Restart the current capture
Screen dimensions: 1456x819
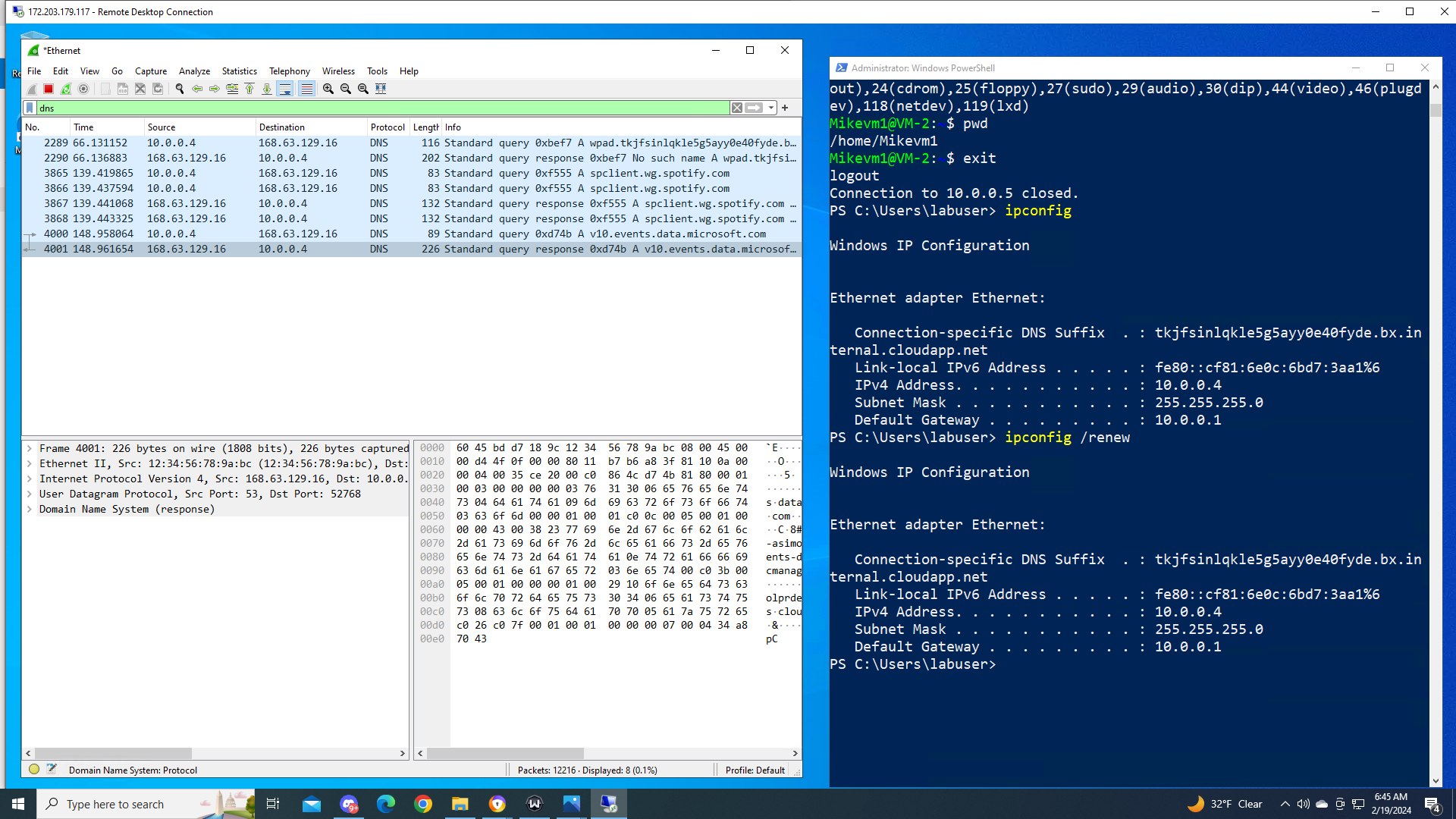pyautogui.click(x=66, y=89)
